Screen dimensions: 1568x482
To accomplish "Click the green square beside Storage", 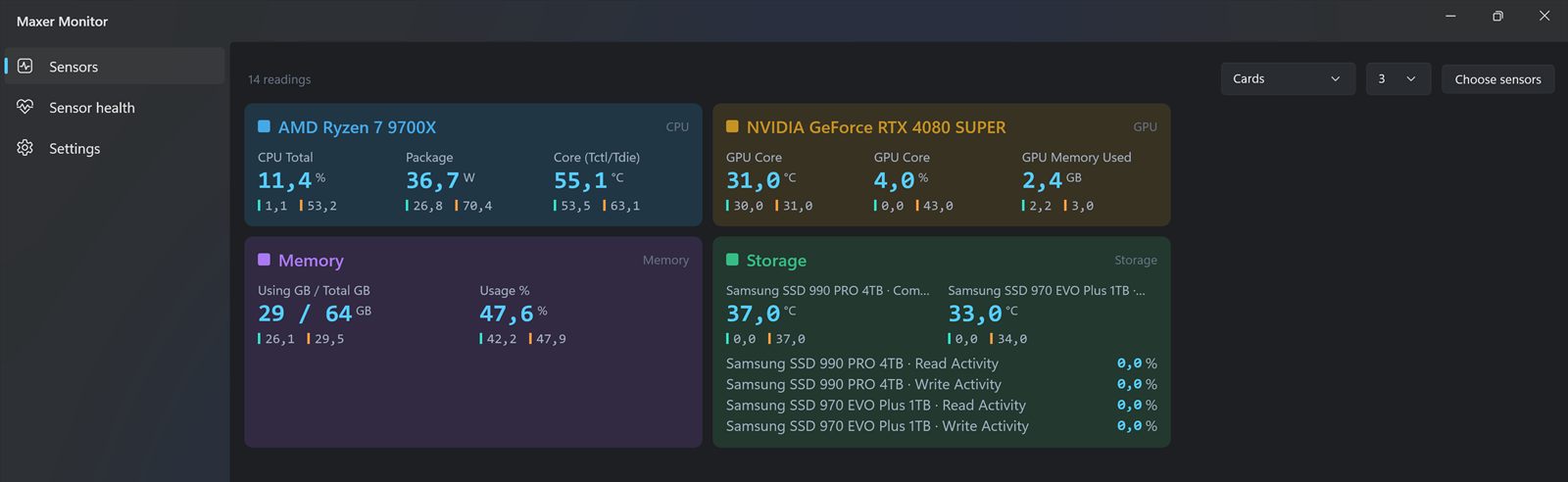I will [x=732, y=260].
